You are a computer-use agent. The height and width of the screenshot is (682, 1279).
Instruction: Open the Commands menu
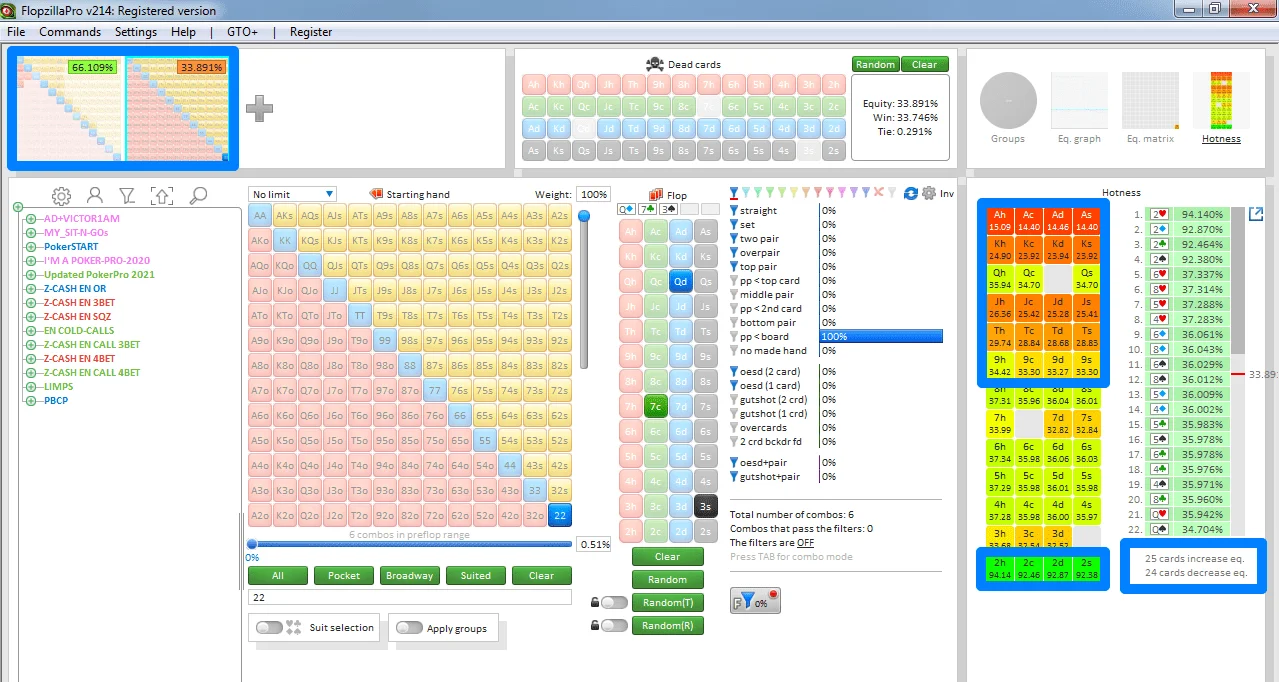click(x=70, y=32)
